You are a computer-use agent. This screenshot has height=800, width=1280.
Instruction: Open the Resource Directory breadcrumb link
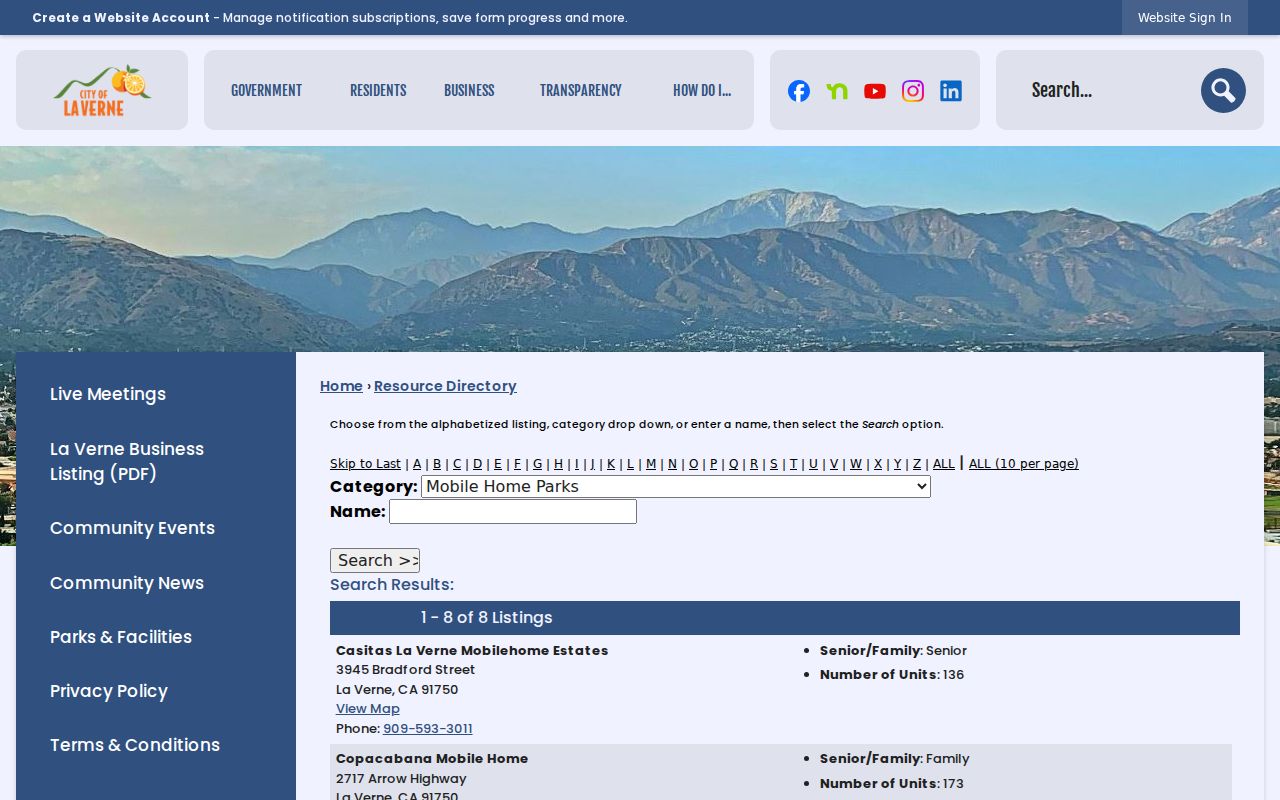pyautogui.click(x=445, y=386)
